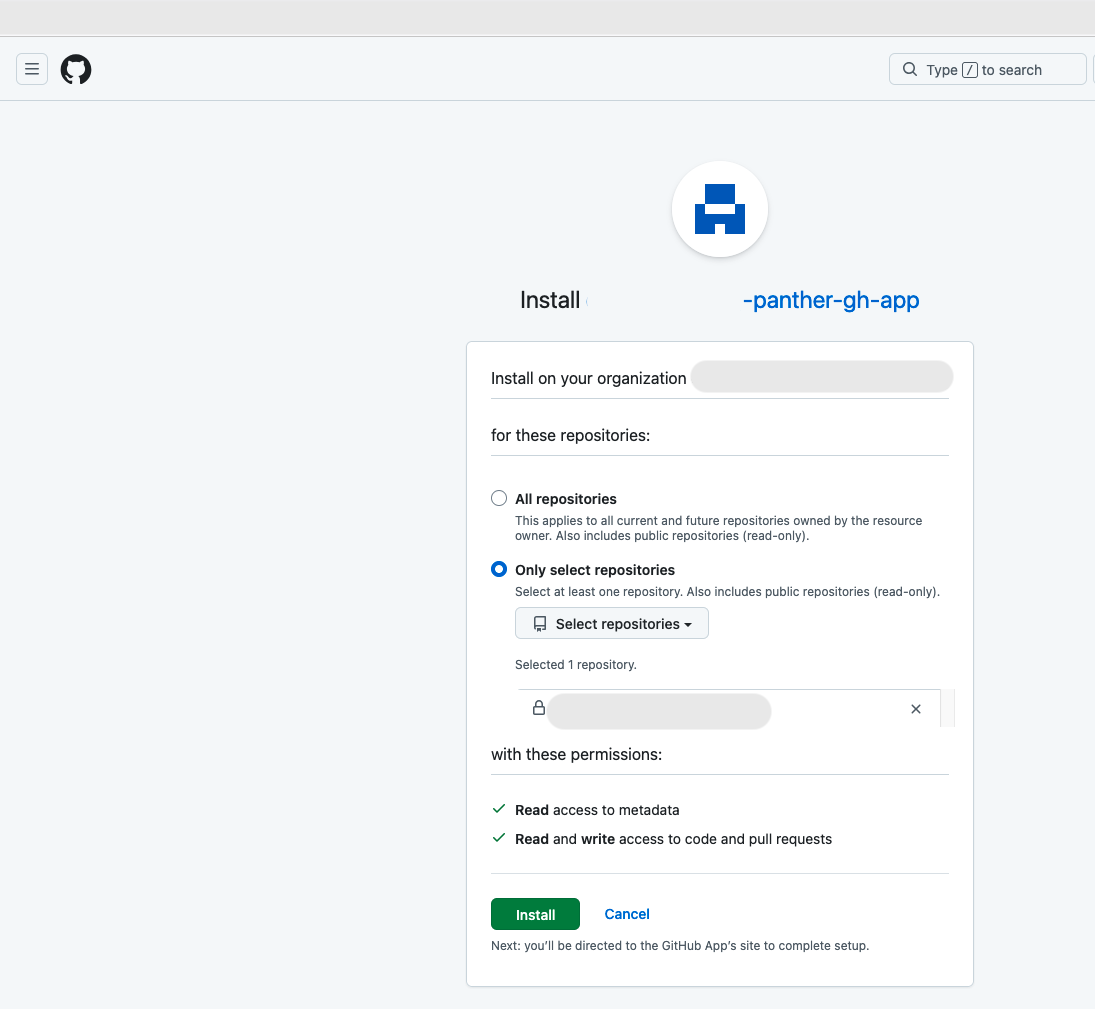
Task: Open the Select repositories dropdown
Action: [x=612, y=624]
